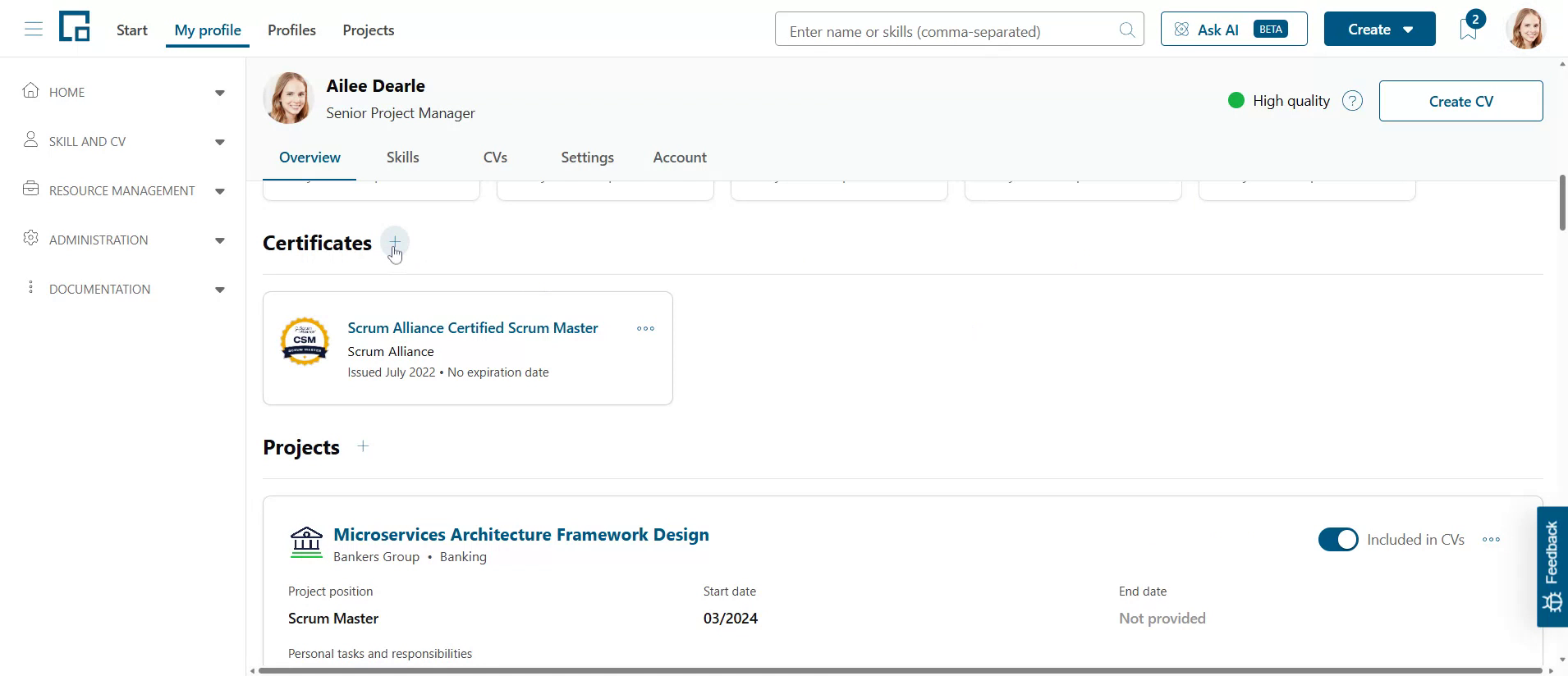This screenshot has height=676, width=1568.
Task: Click the app logo in header
Action: [x=75, y=27]
